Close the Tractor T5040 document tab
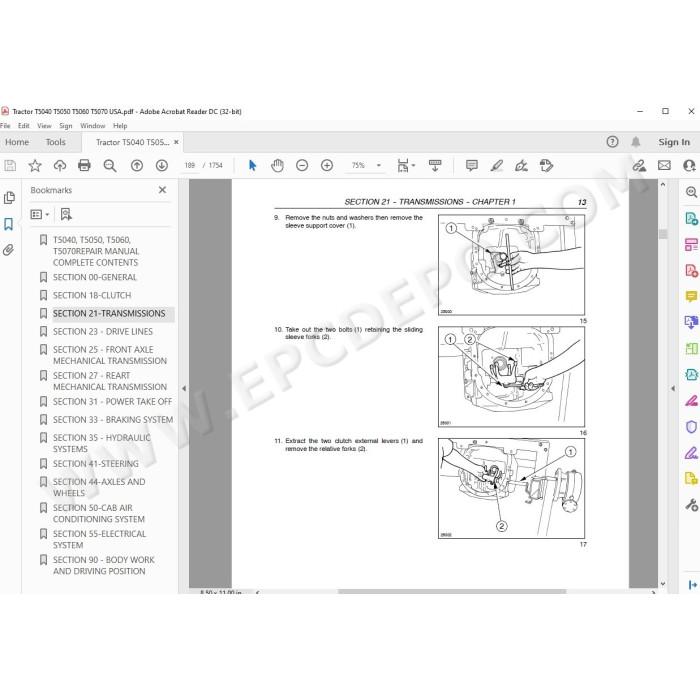The image size is (700, 700). pos(176,142)
